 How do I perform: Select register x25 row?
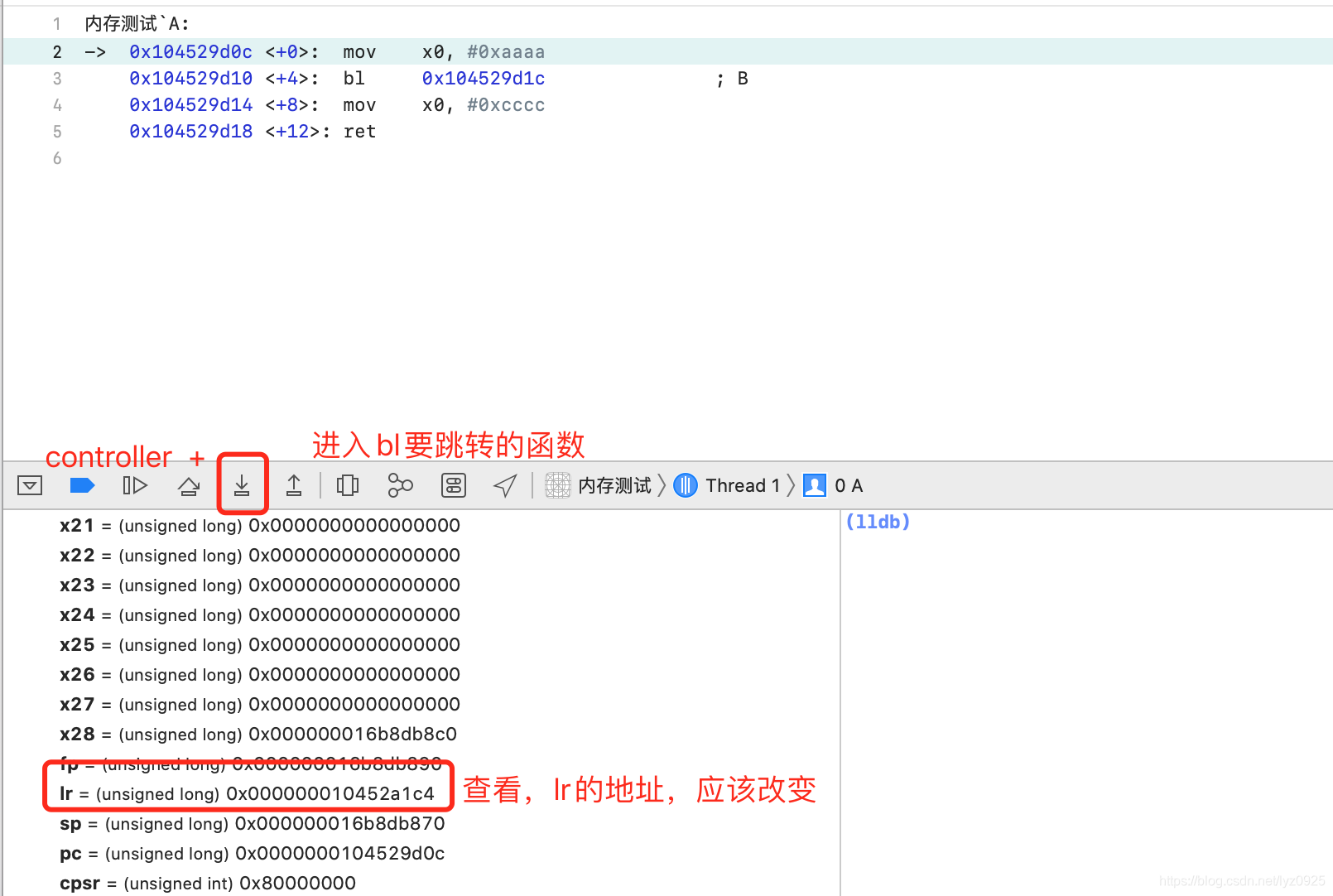point(260,644)
